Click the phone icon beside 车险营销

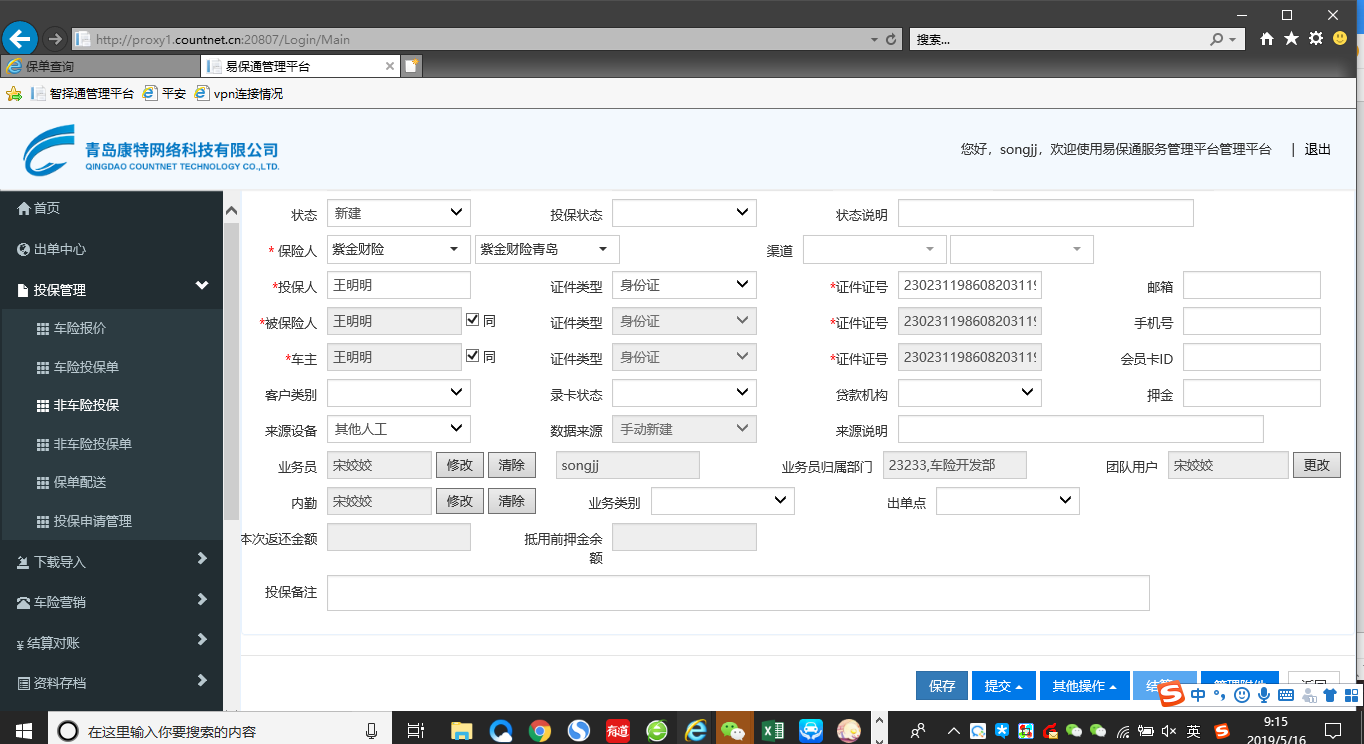24,603
